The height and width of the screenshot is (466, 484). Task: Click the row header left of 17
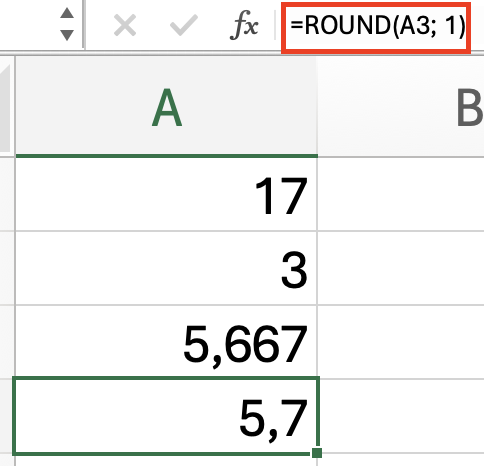click(7, 194)
